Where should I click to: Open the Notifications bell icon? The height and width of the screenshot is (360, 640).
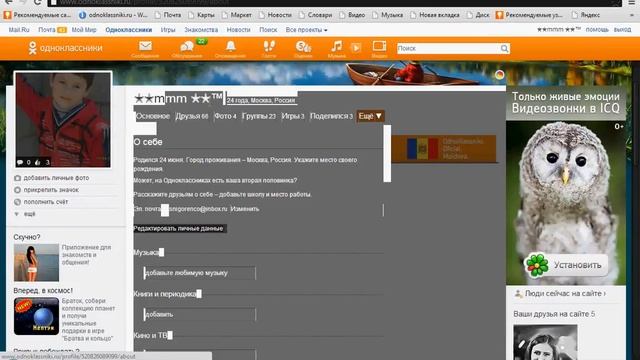coord(231,47)
